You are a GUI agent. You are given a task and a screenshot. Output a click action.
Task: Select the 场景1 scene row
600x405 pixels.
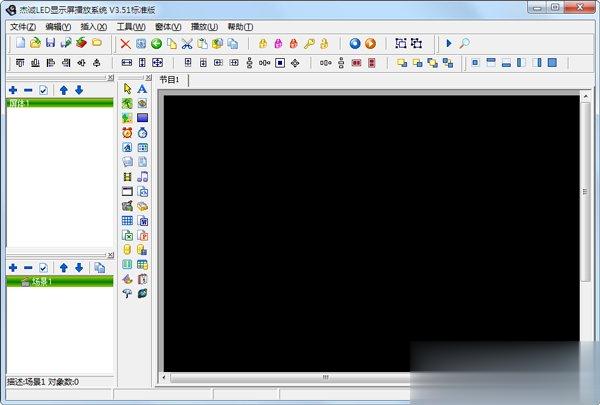pyautogui.click(x=60, y=281)
